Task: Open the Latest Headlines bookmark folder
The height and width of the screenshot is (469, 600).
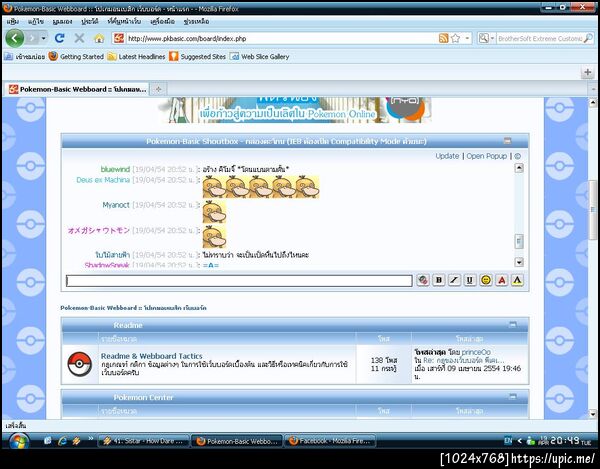Action: click(137, 57)
